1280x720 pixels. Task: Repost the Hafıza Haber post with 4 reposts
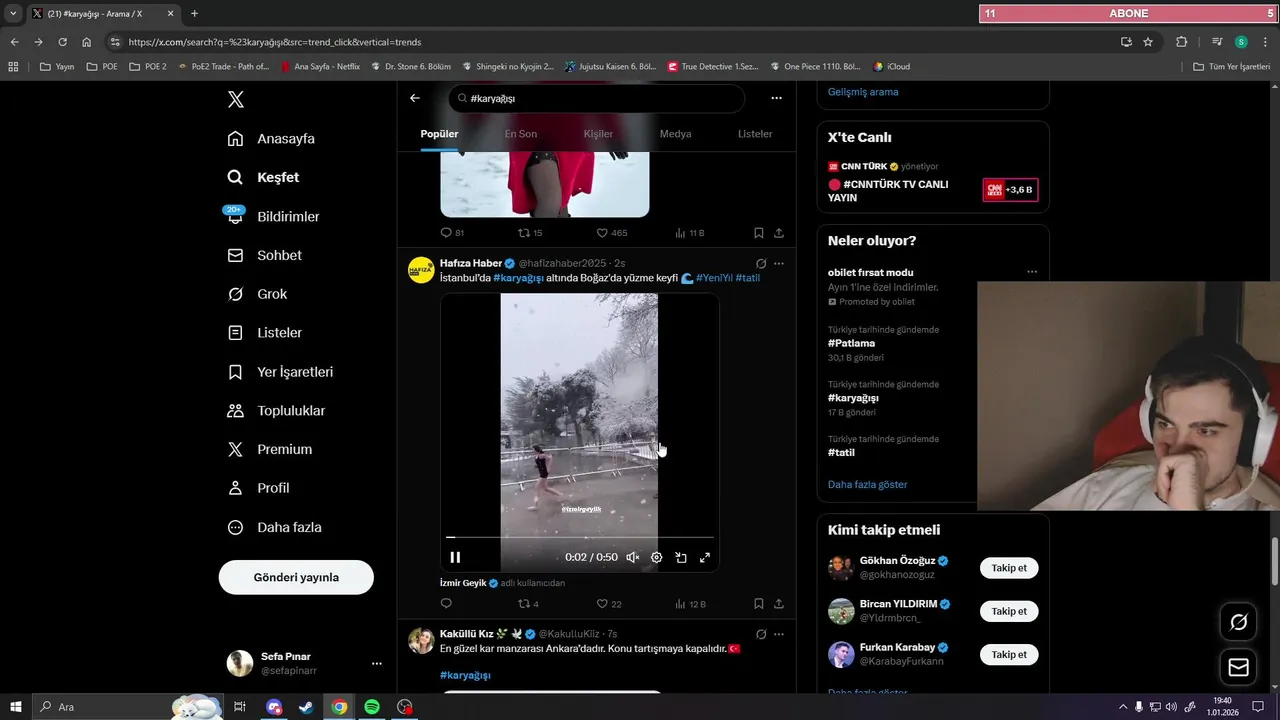point(528,604)
